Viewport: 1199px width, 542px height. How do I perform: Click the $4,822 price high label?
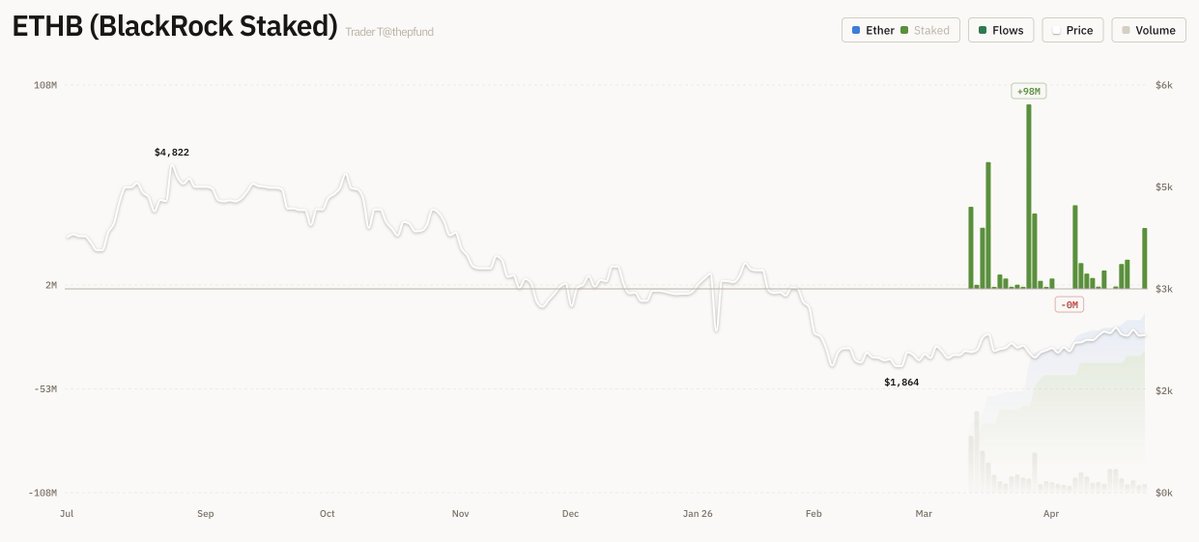tap(171, 152)
